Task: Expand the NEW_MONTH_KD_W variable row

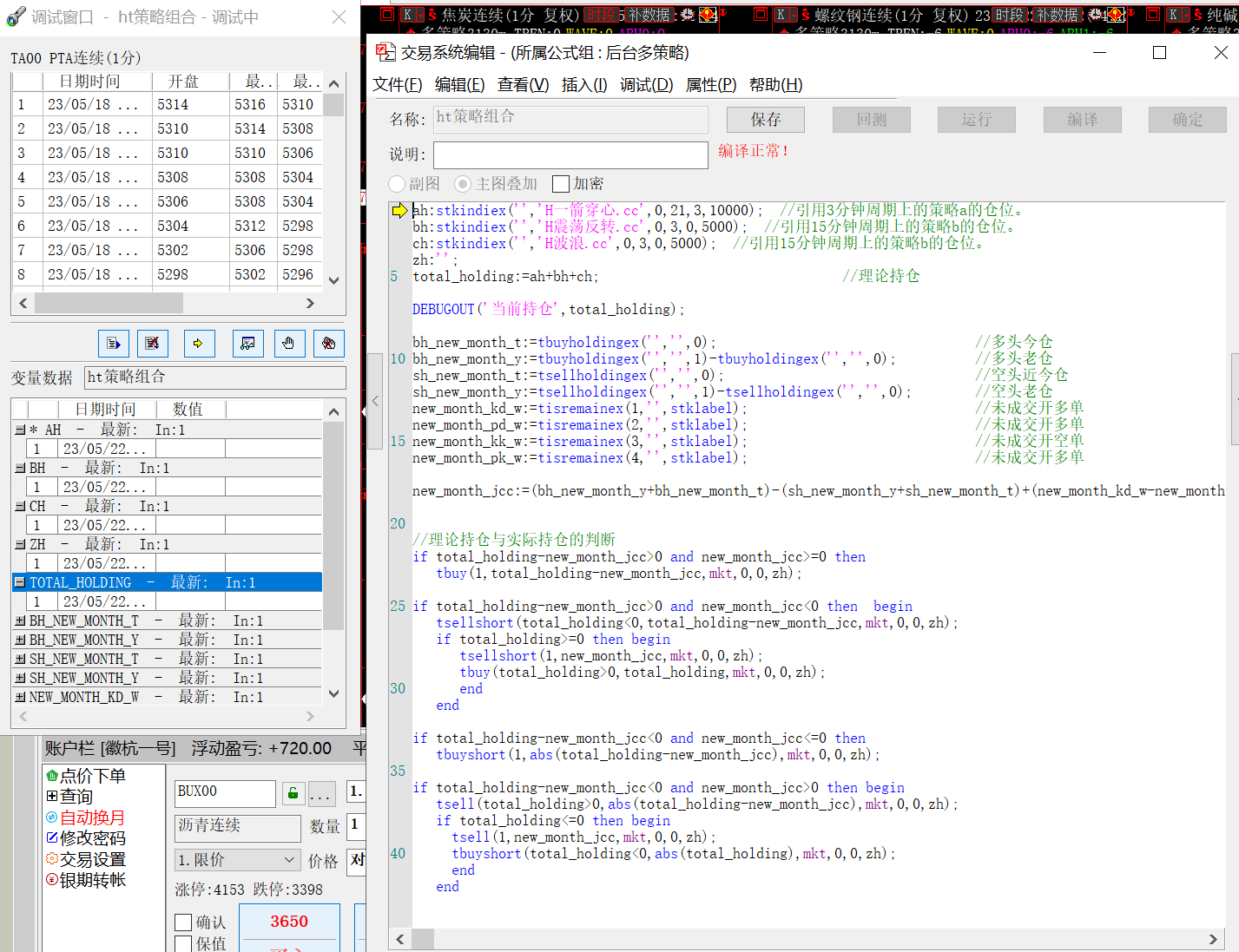Action: coord(20,697)
